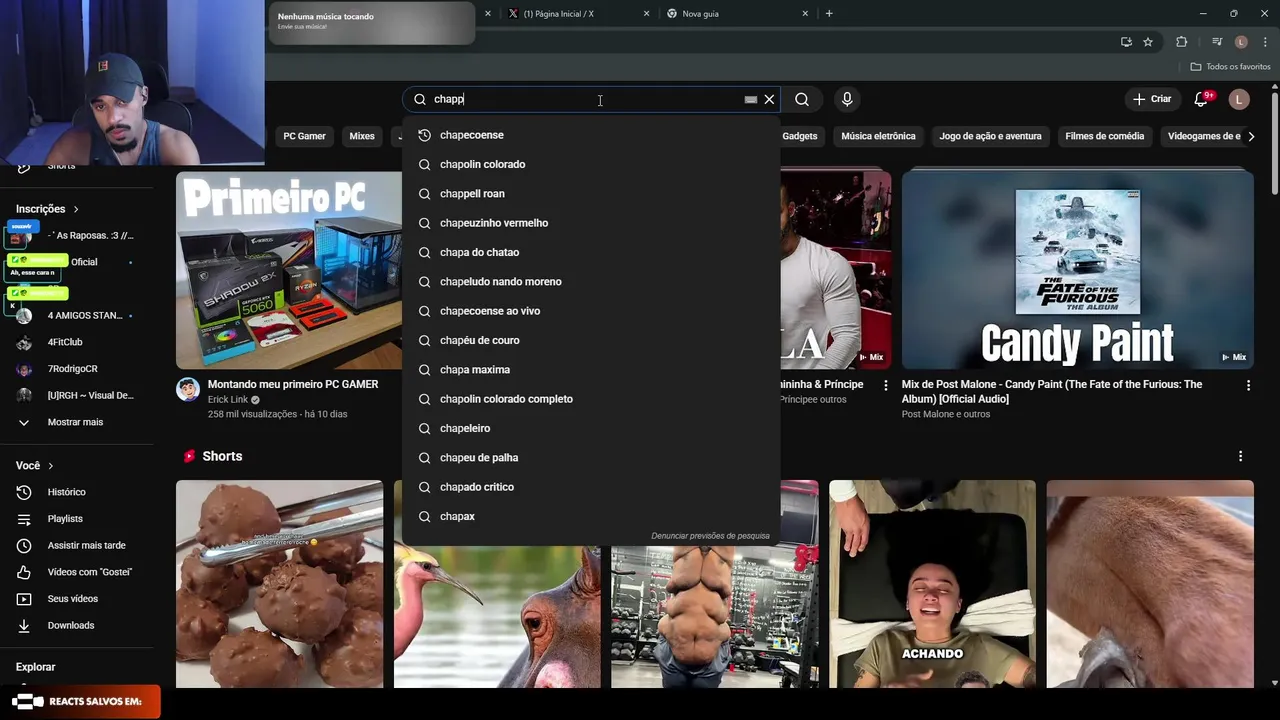Select Jogo de ação e aventura chip
The width and height of the screenshot is (1280, 720).
point(990,136)
